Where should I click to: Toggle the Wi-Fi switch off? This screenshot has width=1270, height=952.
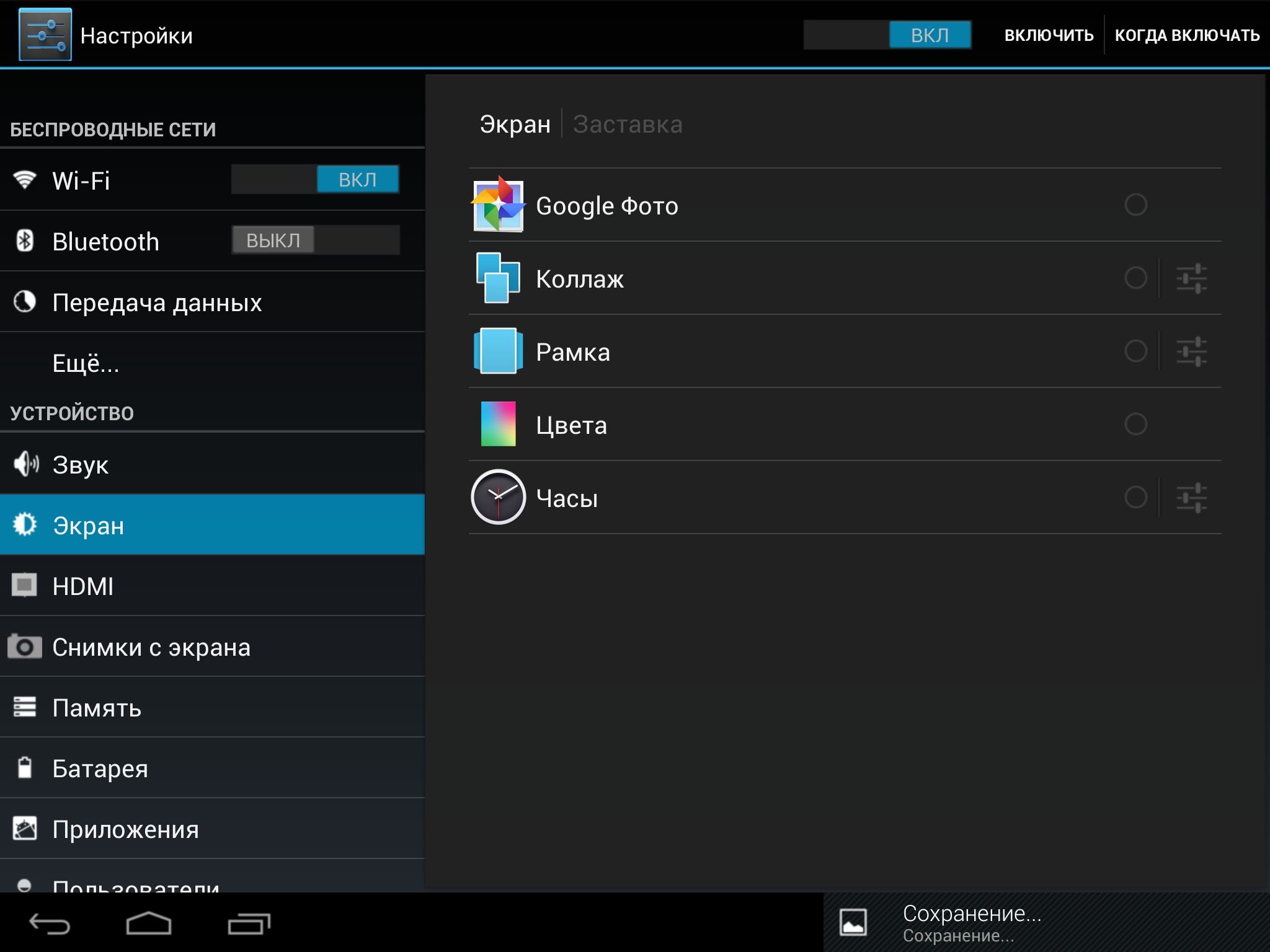coord(315,180)
